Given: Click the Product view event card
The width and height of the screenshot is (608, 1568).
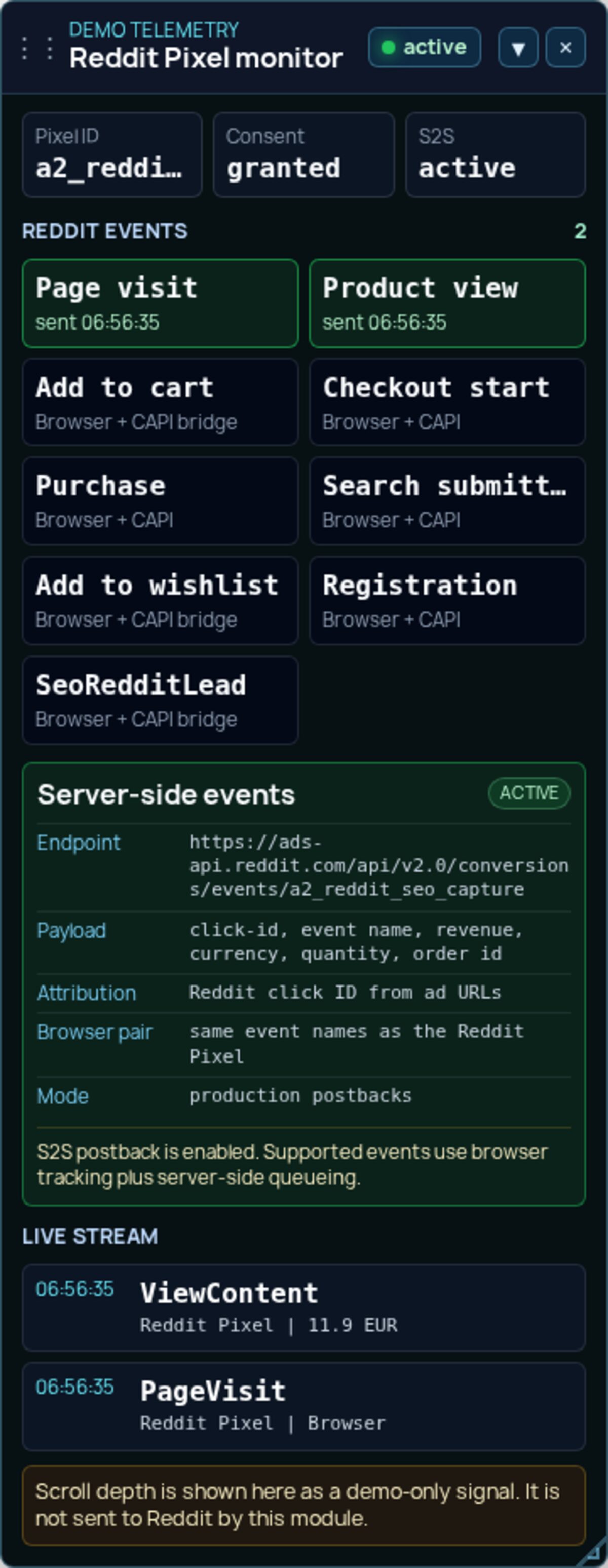Looking at the screenshot, I should click(x=447, y=303).
